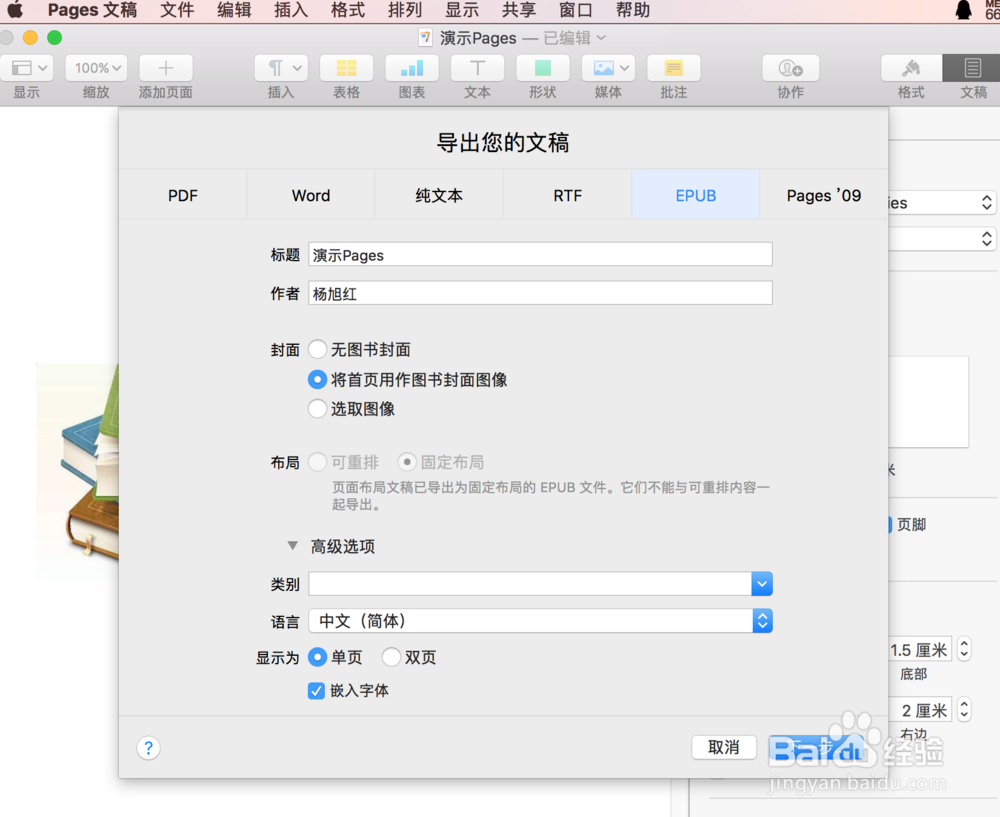Switch to the PDF export tab
This screenshot has width=1000, height=817.
(x=183, y=195)
